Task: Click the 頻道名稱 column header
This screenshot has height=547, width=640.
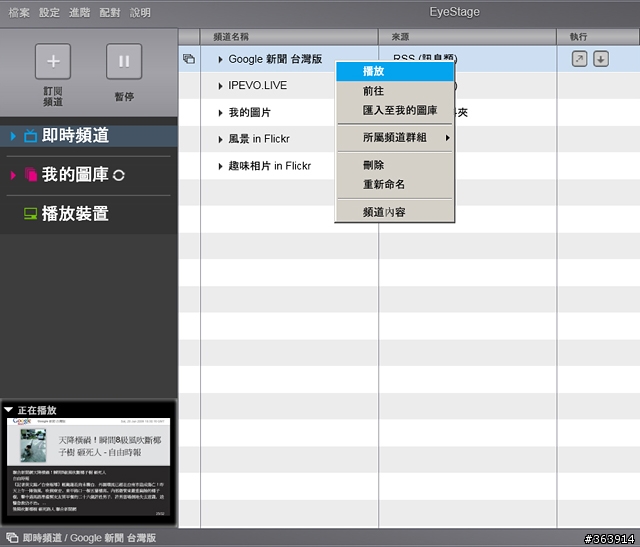Action: click(289, 37)
